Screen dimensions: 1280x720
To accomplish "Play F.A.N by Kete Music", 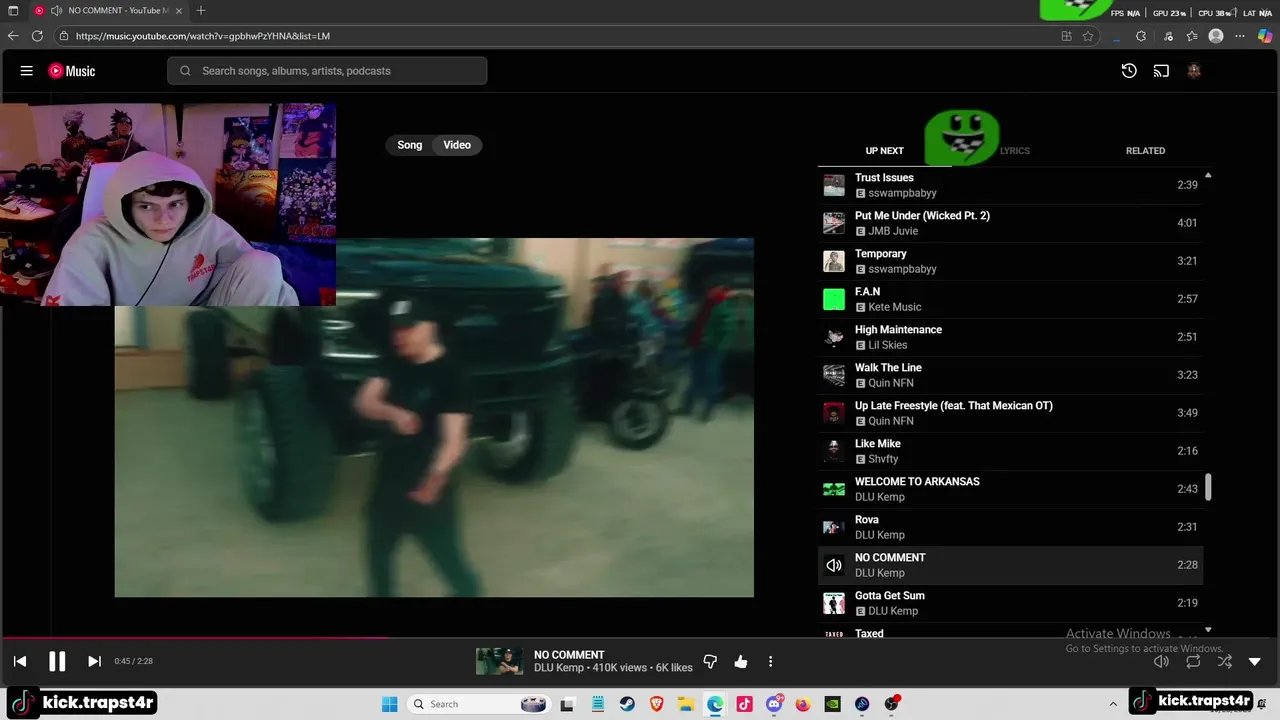I will 1010,299.
